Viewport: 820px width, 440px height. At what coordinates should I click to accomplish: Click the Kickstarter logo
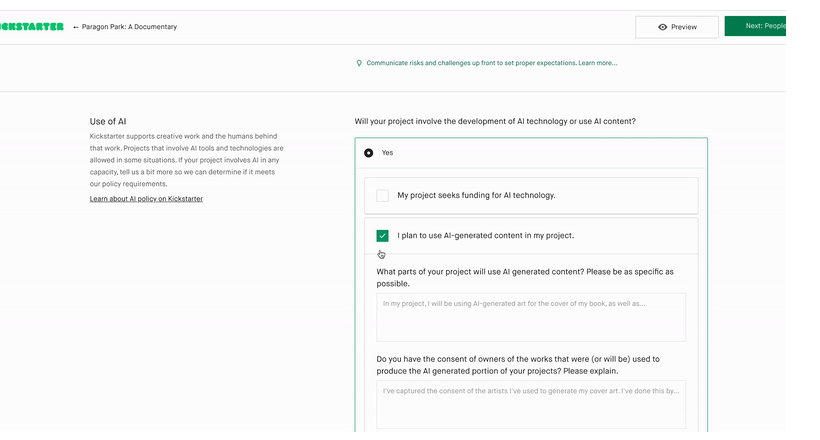(x=32, y=27)
